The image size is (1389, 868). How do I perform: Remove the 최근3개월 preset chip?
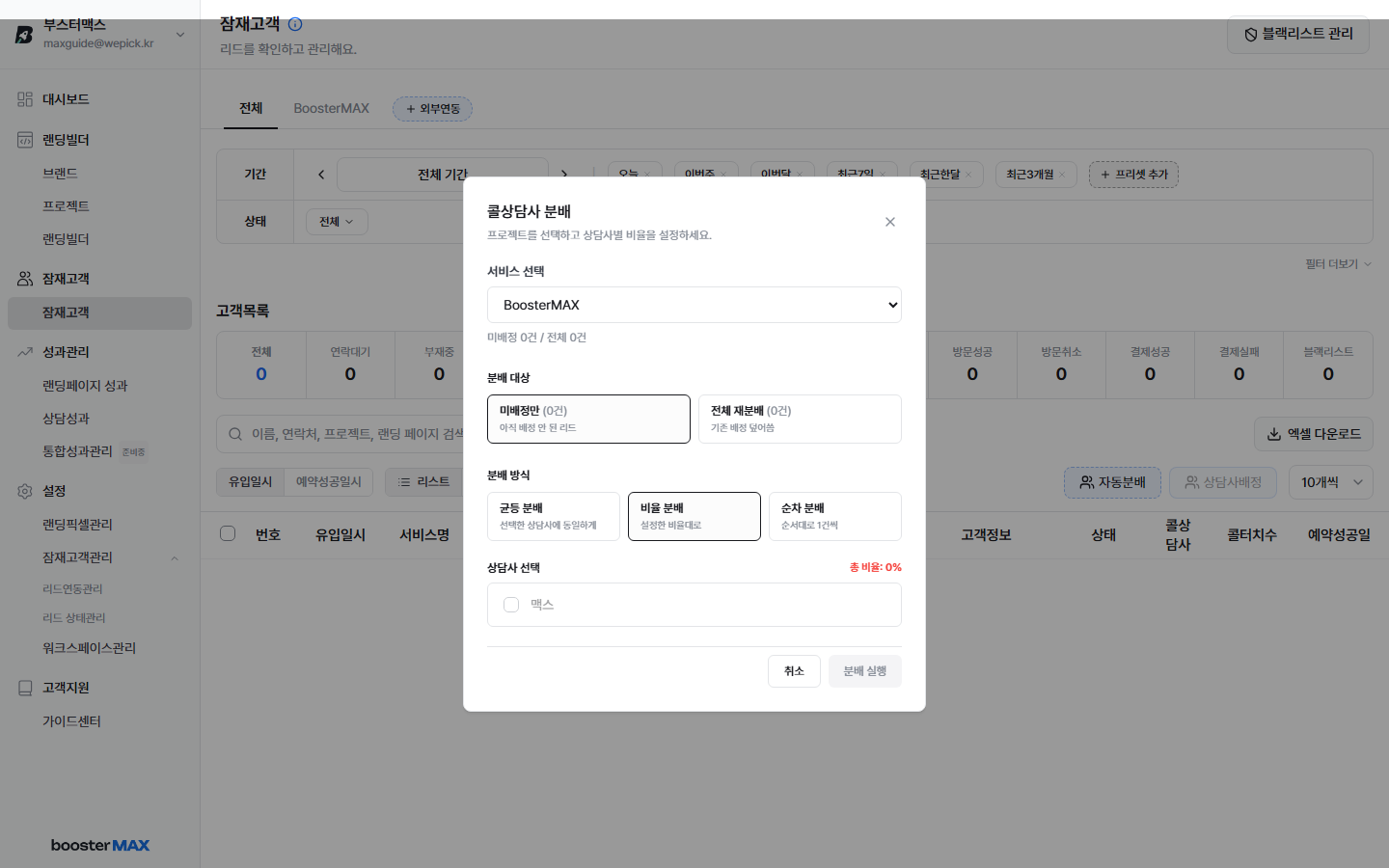pyautogui.click(x=1062, y=175)
